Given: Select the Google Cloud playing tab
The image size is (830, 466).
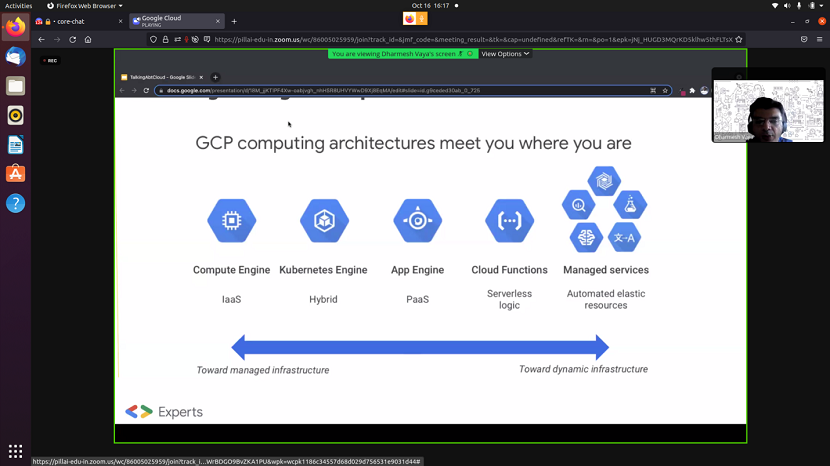Looking at the screenshot, I should pyautogui.click(x=177, y=21).
